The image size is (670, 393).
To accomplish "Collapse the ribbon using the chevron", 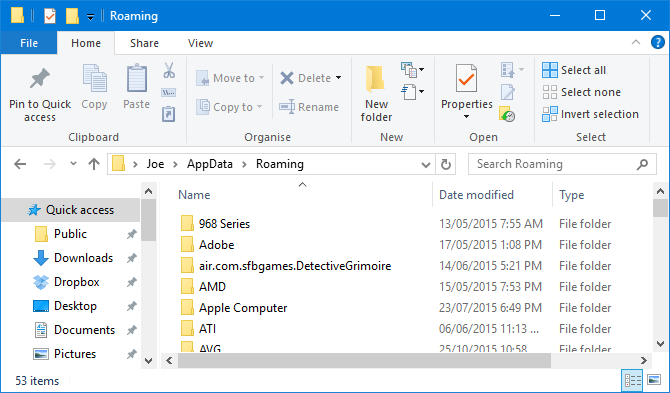I will (x=636, y=42).
